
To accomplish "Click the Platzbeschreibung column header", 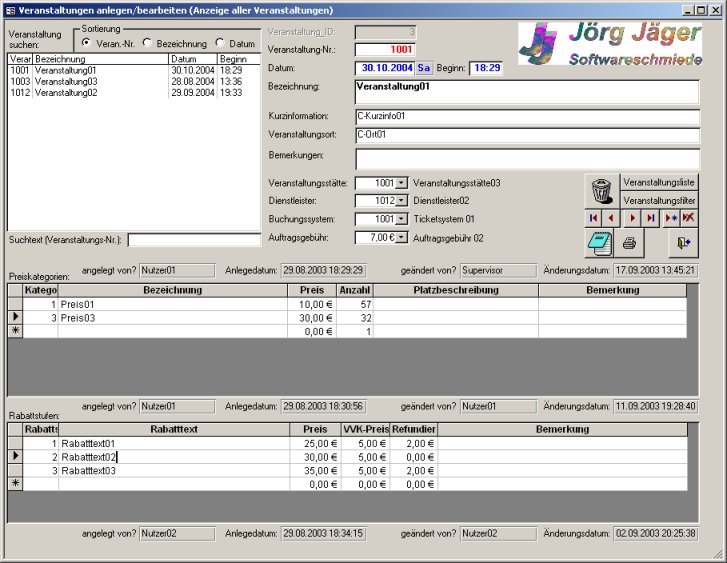I will (x=455, y=290).
